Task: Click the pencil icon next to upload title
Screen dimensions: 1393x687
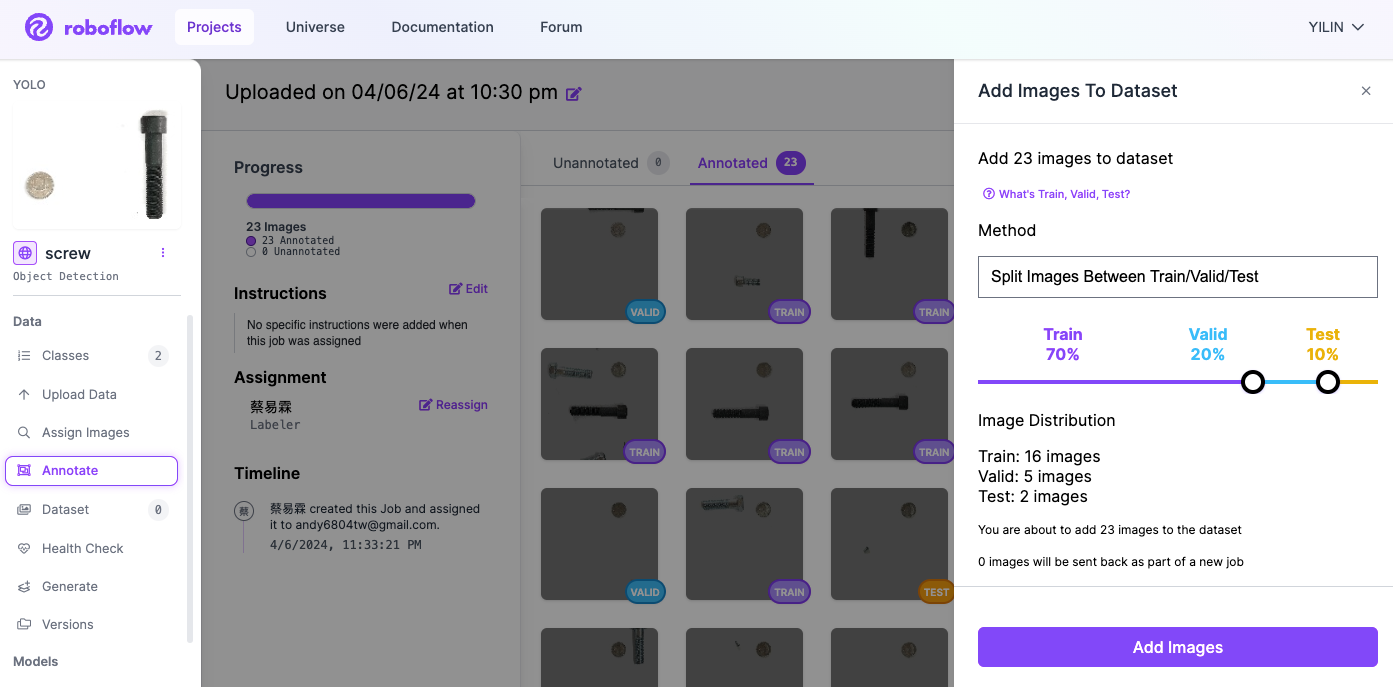Action: (573, 94)
